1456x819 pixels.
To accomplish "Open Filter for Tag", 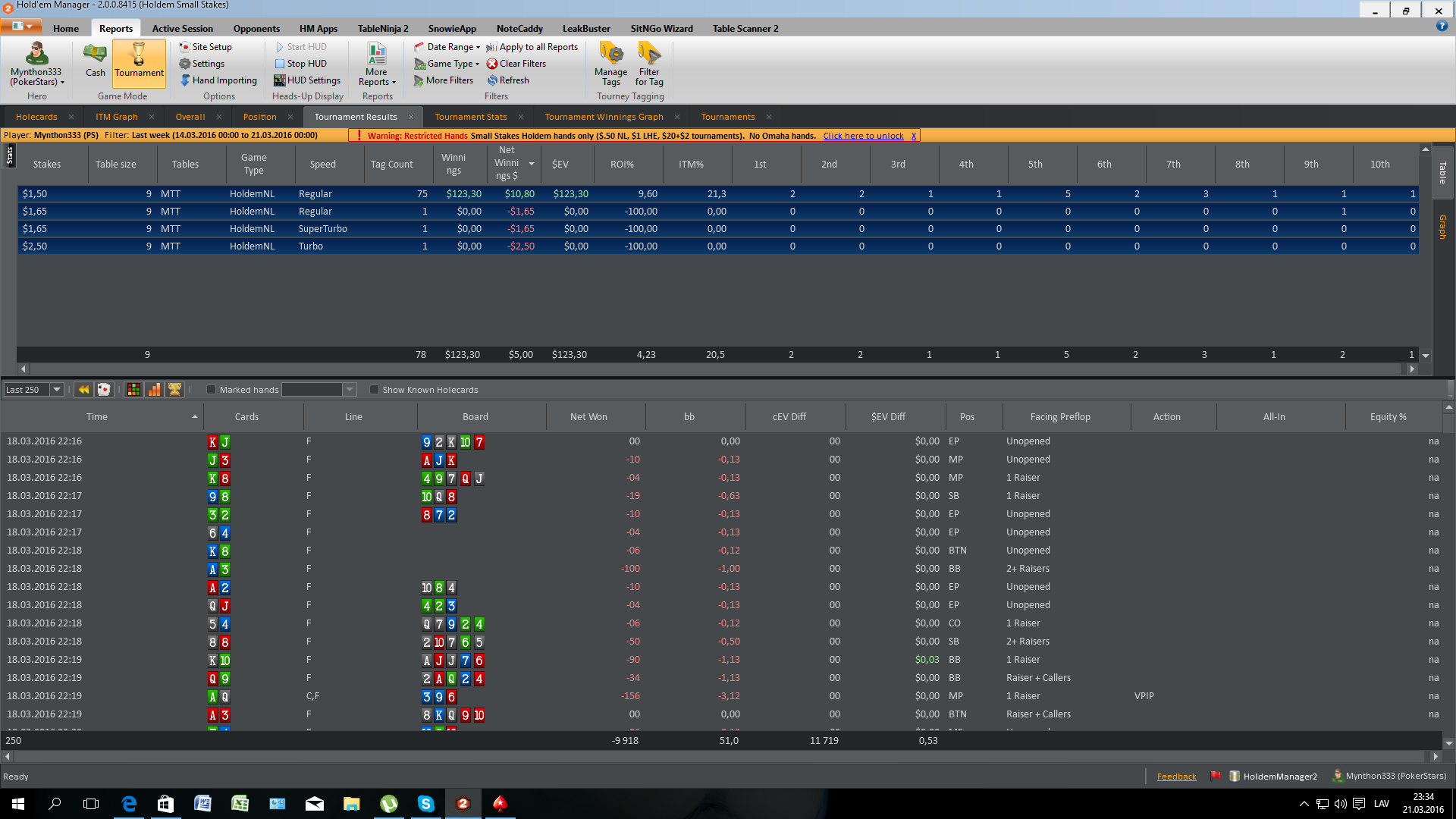I will pyautogui.click(x=649, y=64).
